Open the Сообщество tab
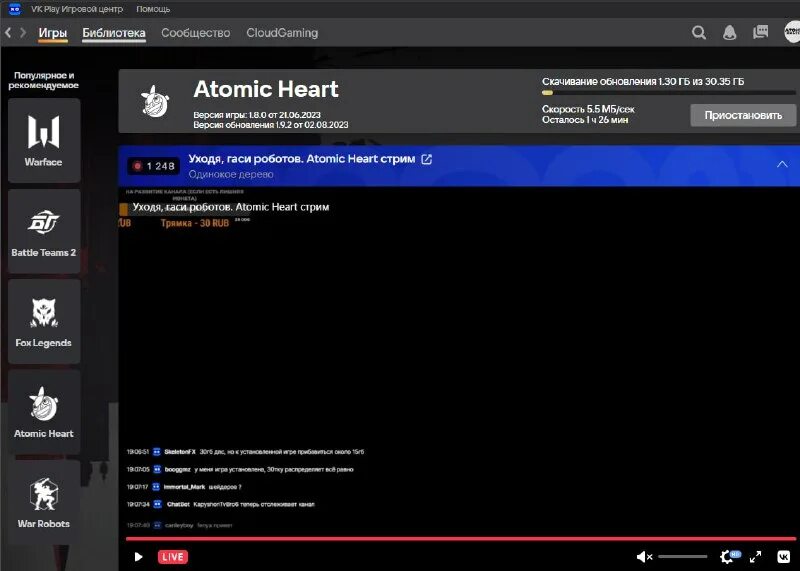Viewport: 800px width, 571px height. click(x=195, y=33)
